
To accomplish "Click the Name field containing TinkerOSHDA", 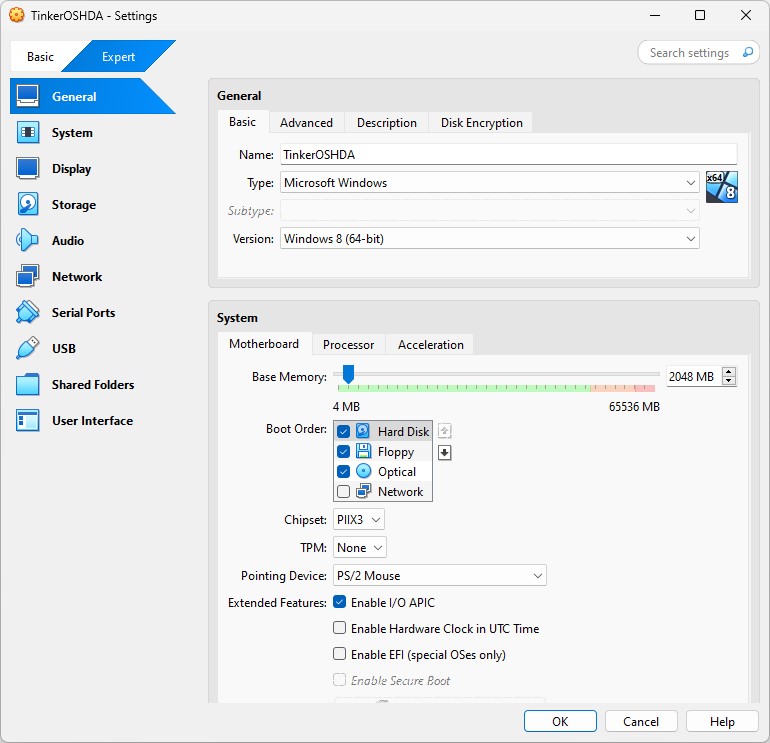I will (x=509, y=154).
